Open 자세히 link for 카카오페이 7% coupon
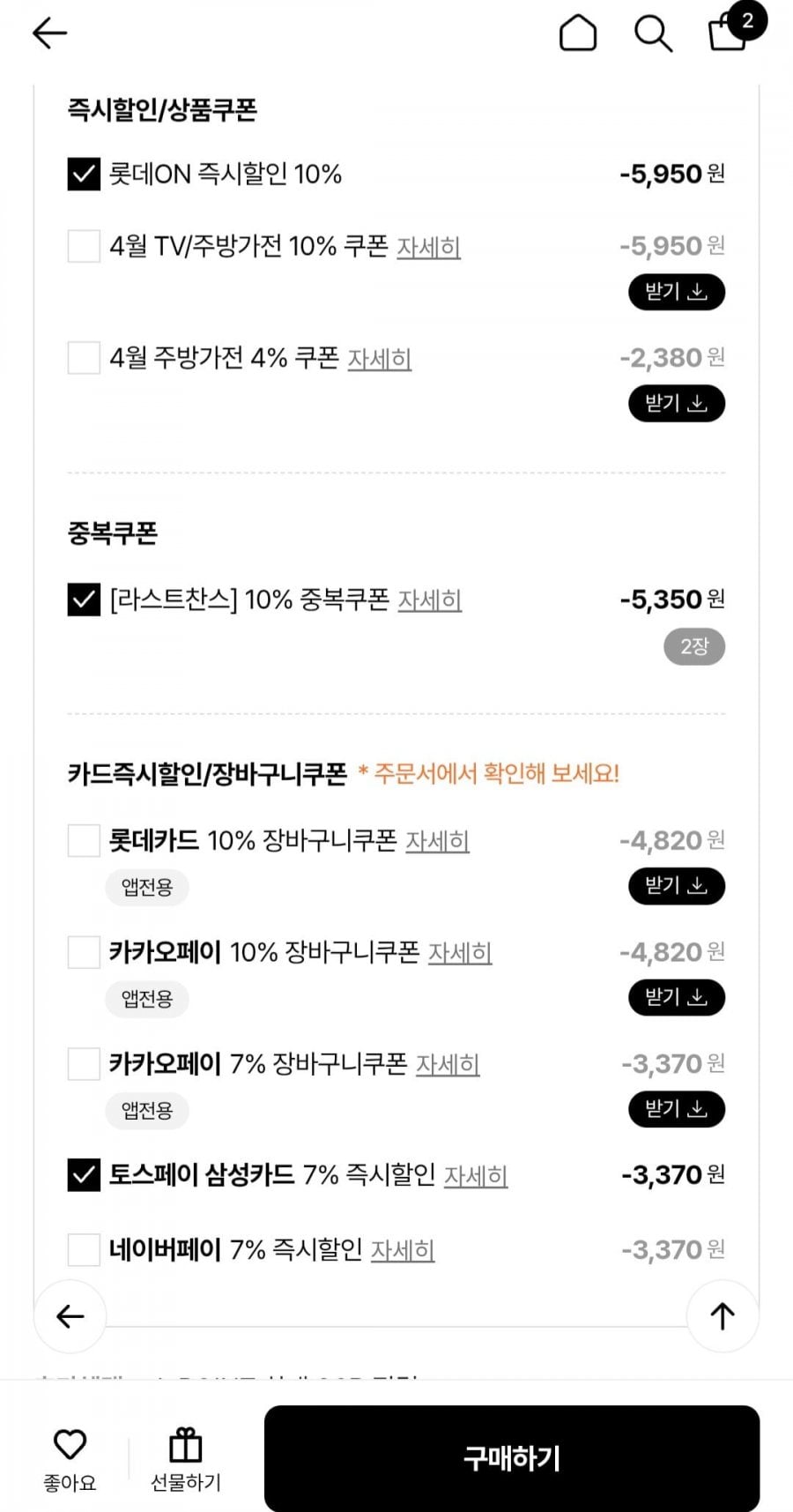793x1512 pixels. (448, 1065)
